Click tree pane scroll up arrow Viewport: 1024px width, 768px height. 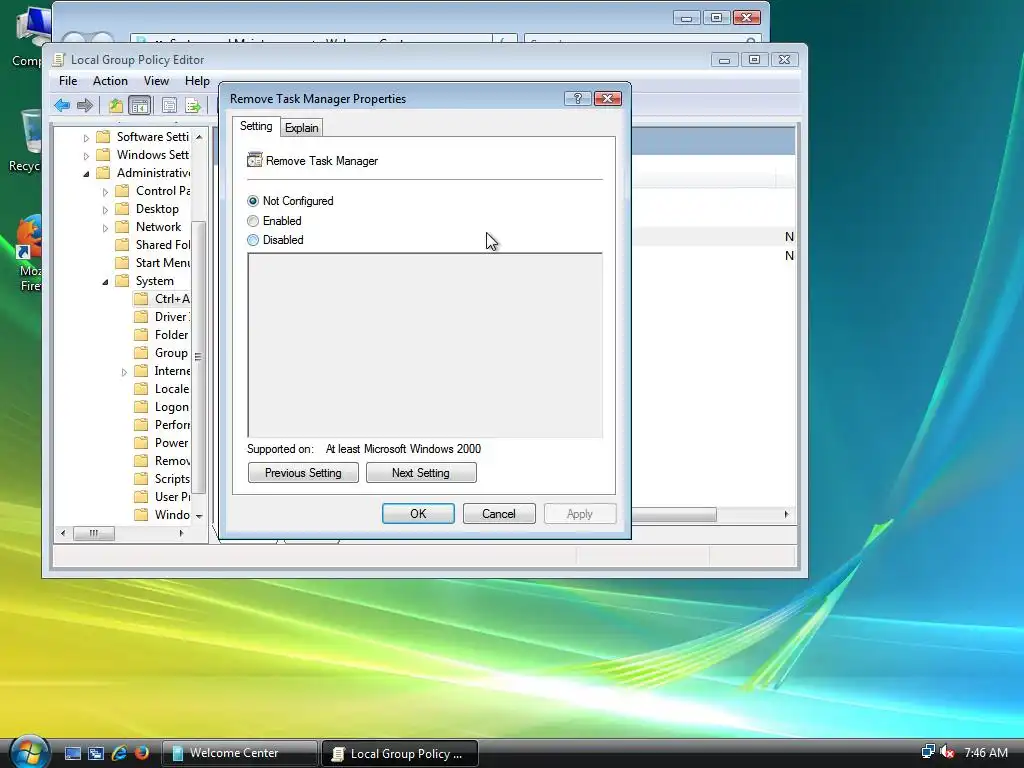coord(199,136)
